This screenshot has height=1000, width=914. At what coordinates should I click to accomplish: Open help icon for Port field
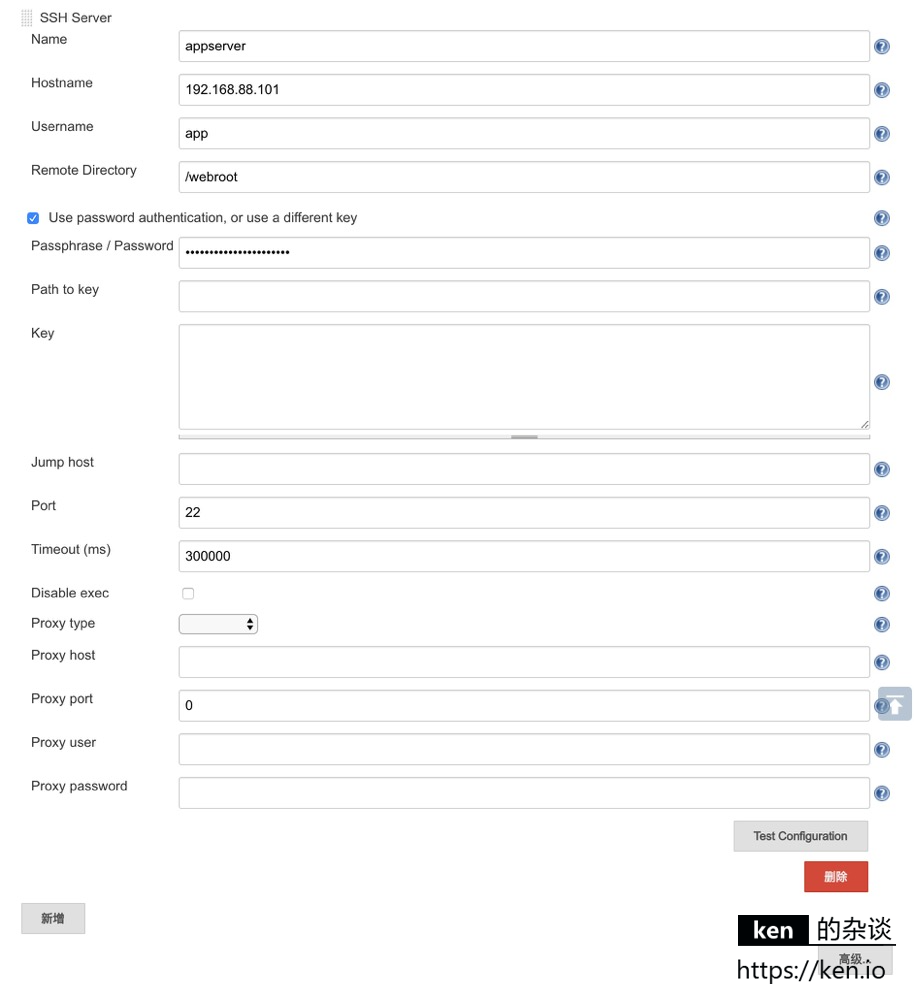(x=881, y=513)
